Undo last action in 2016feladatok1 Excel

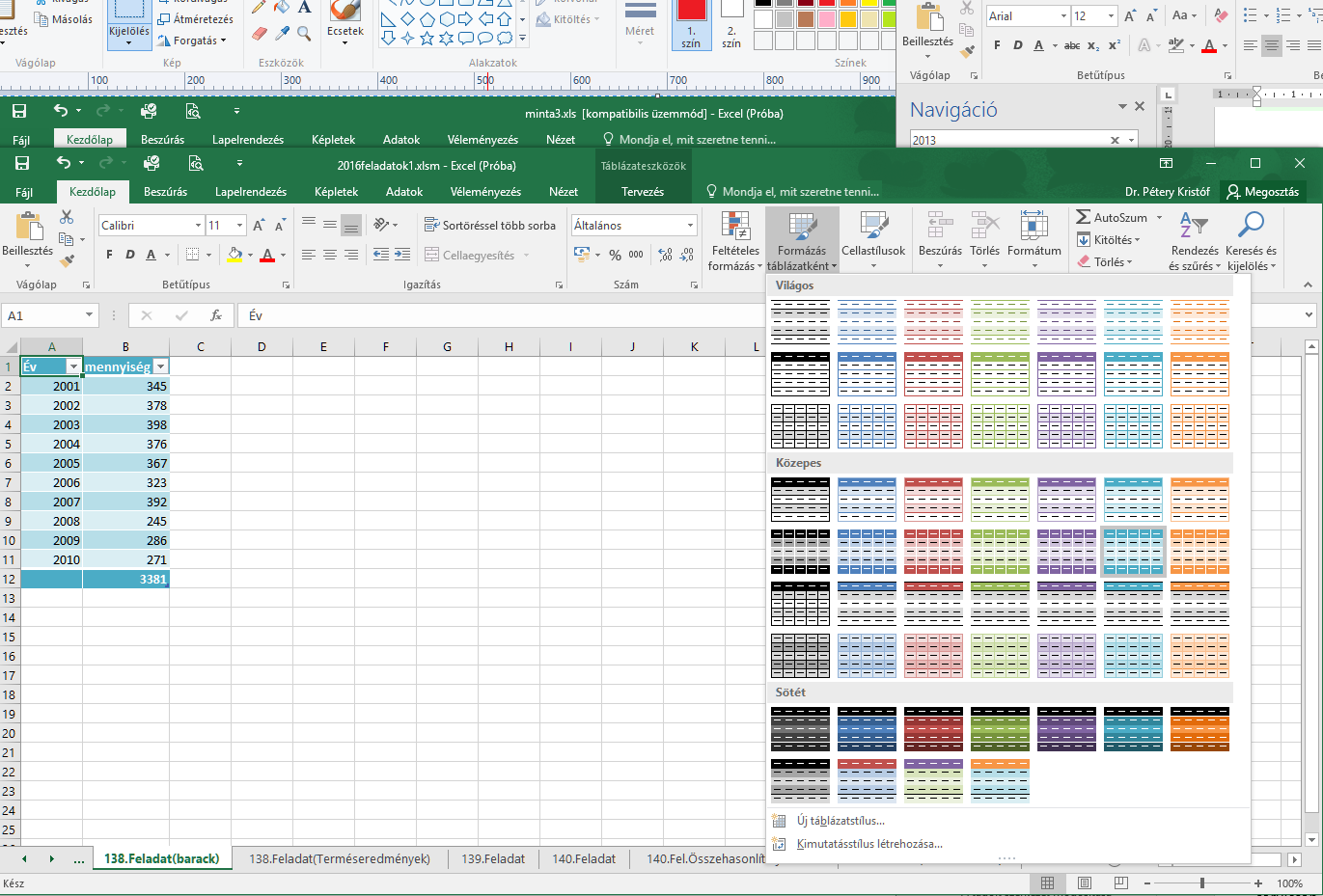click(64, 163)
